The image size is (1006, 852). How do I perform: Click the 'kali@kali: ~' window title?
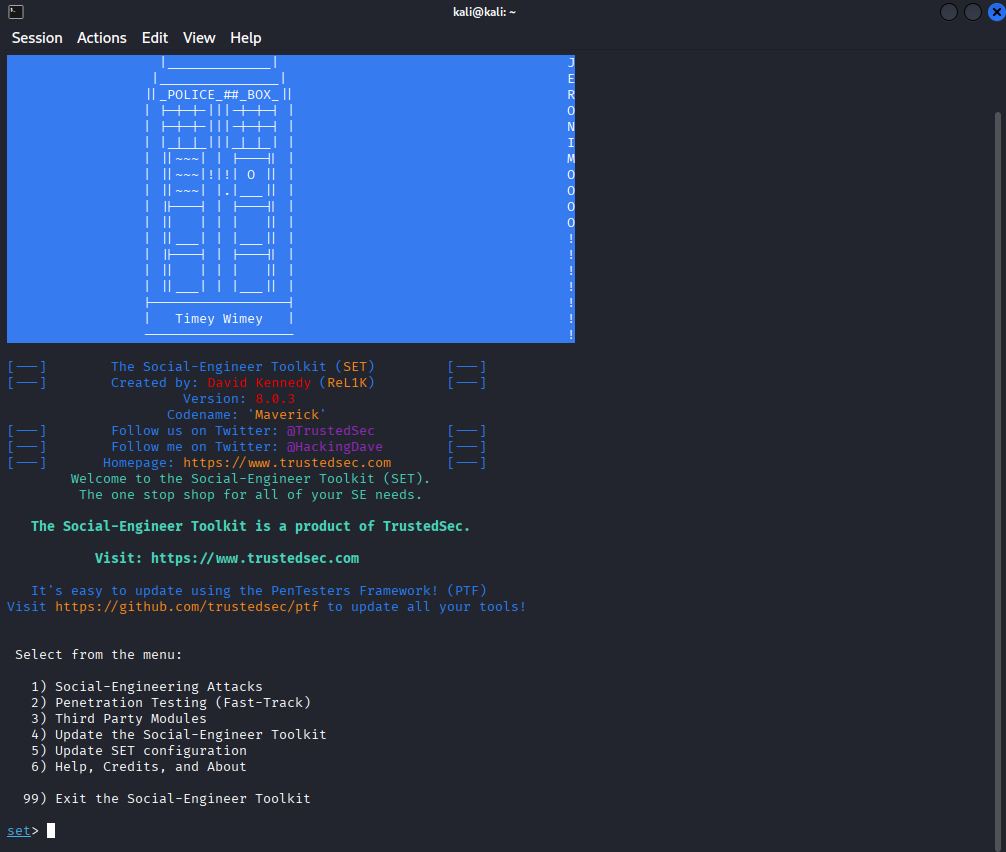(484, 12)
